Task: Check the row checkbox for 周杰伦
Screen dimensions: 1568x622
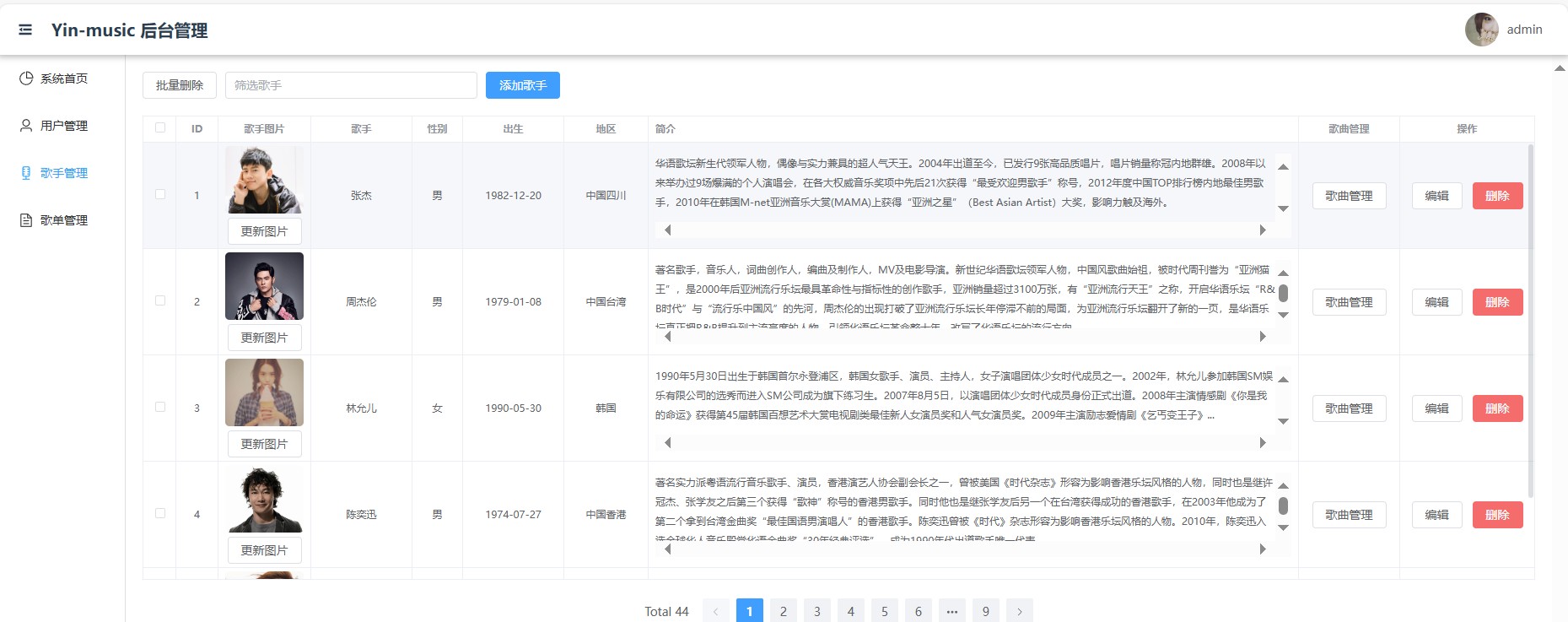Action: tap(160, 300)
